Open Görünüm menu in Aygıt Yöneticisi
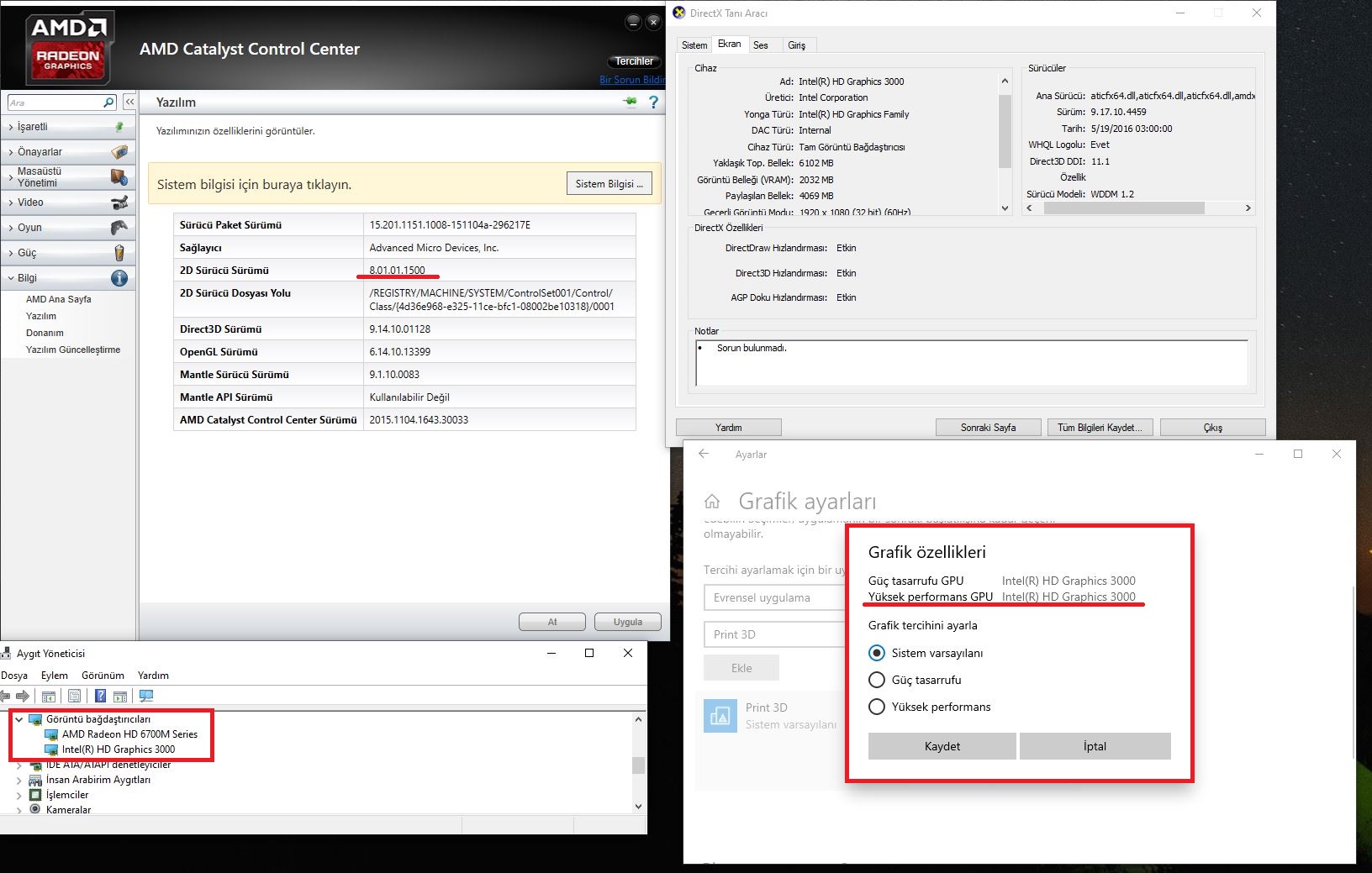This screenshot has width=1372, height=873. 103,676
